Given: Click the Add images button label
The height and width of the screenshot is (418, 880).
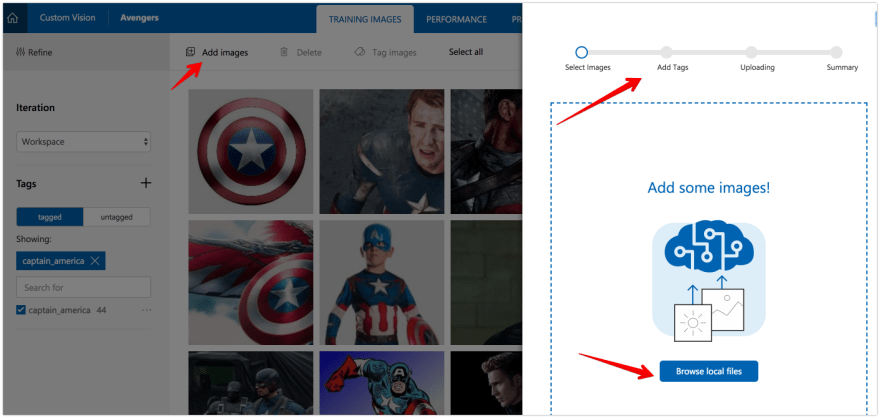Looking at the screenshot, I should 225,52.
